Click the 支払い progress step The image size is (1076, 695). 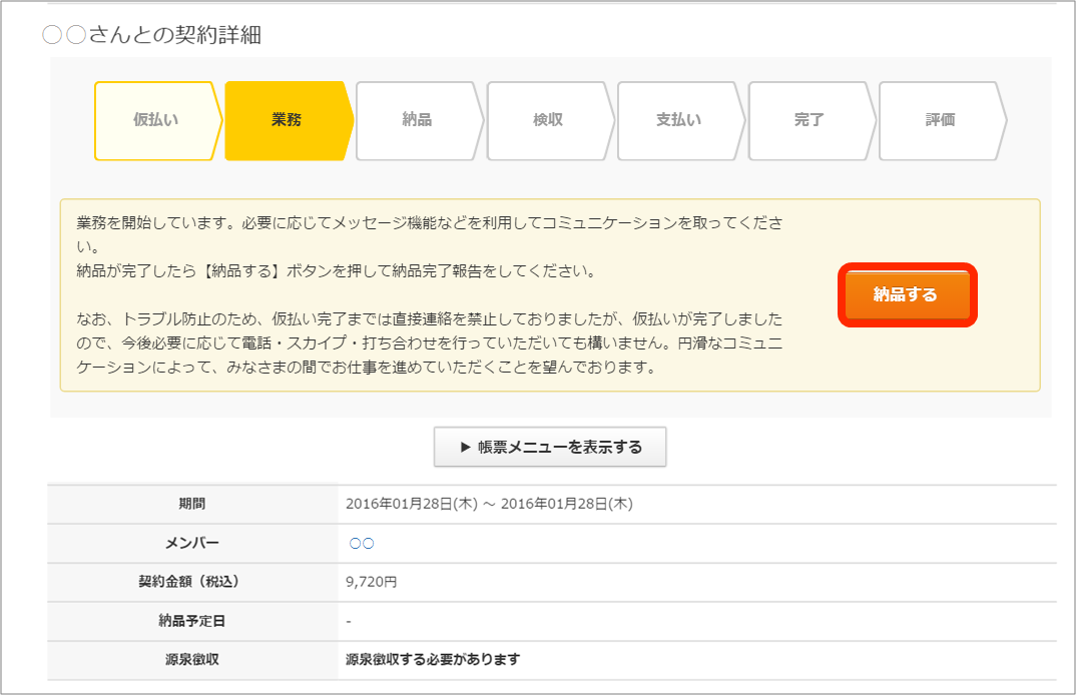pyautogui.click(x=678, y=120)
